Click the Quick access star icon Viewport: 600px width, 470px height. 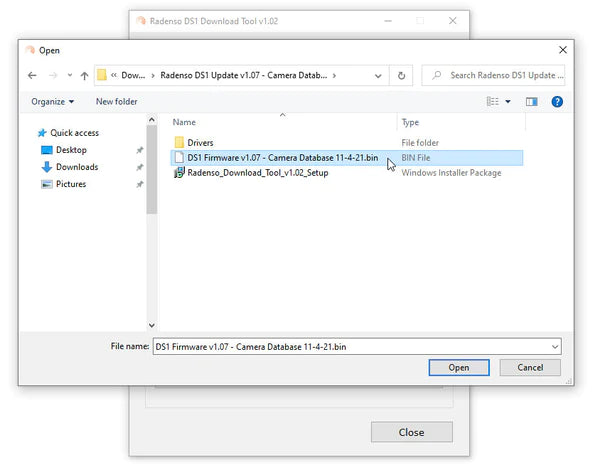tap(42, 133)
